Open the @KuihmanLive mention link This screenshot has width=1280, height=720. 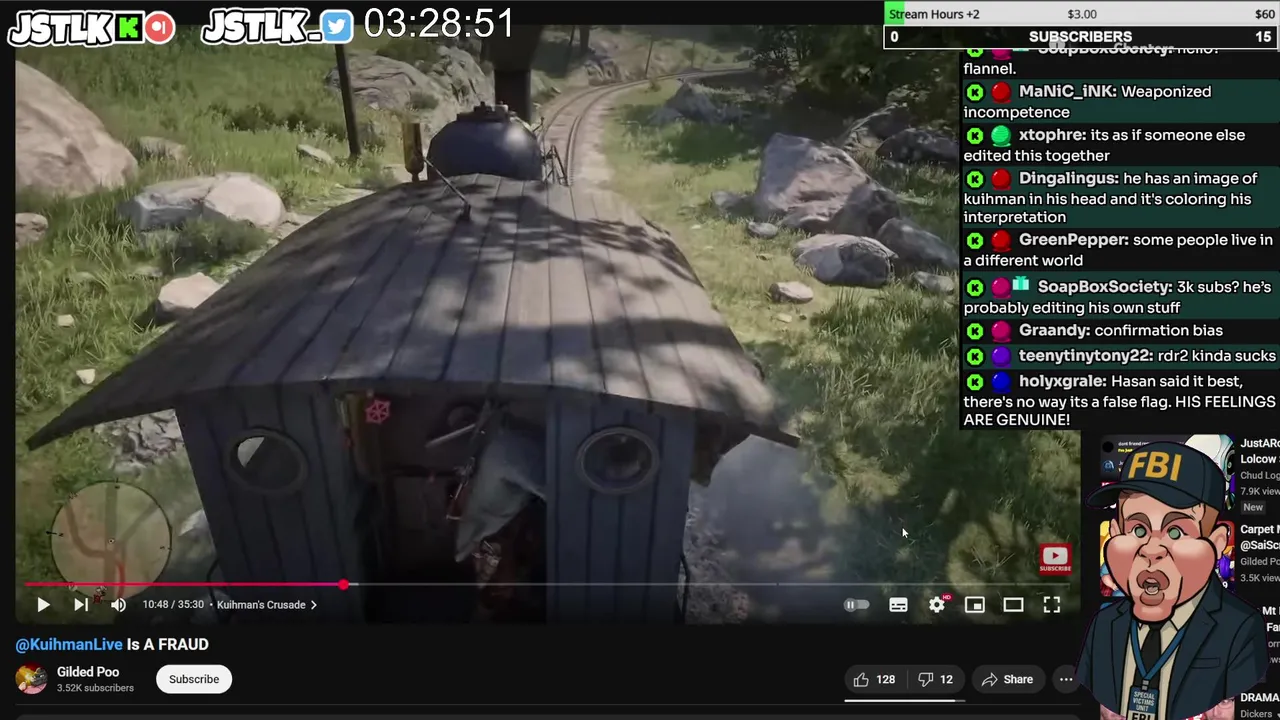click(x=69, y=644)
